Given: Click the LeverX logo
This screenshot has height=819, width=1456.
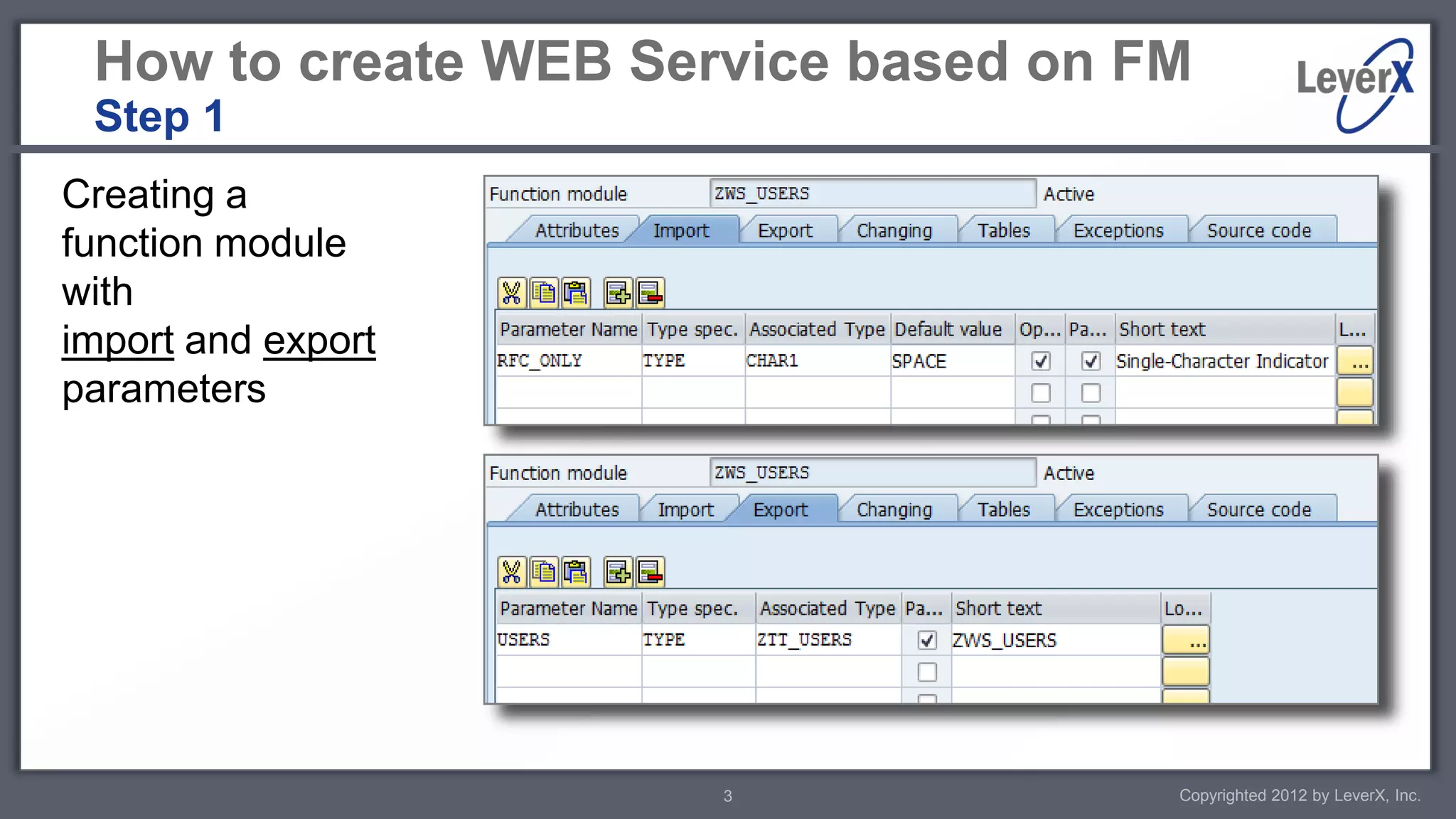Looking at the screenshot, I should [1356, 85].
